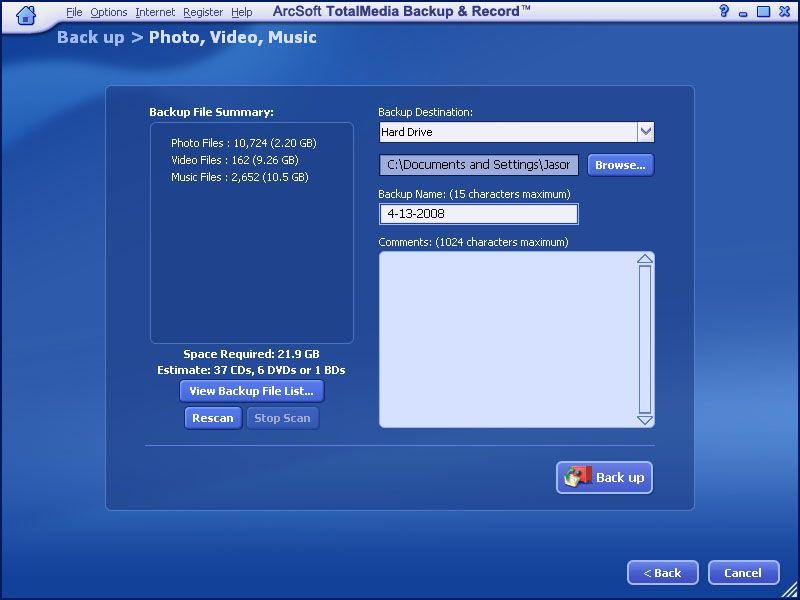Viewport: 800px width, 600px height.
Task: Click the Stop Scan button
Action: tap(282, 418)
